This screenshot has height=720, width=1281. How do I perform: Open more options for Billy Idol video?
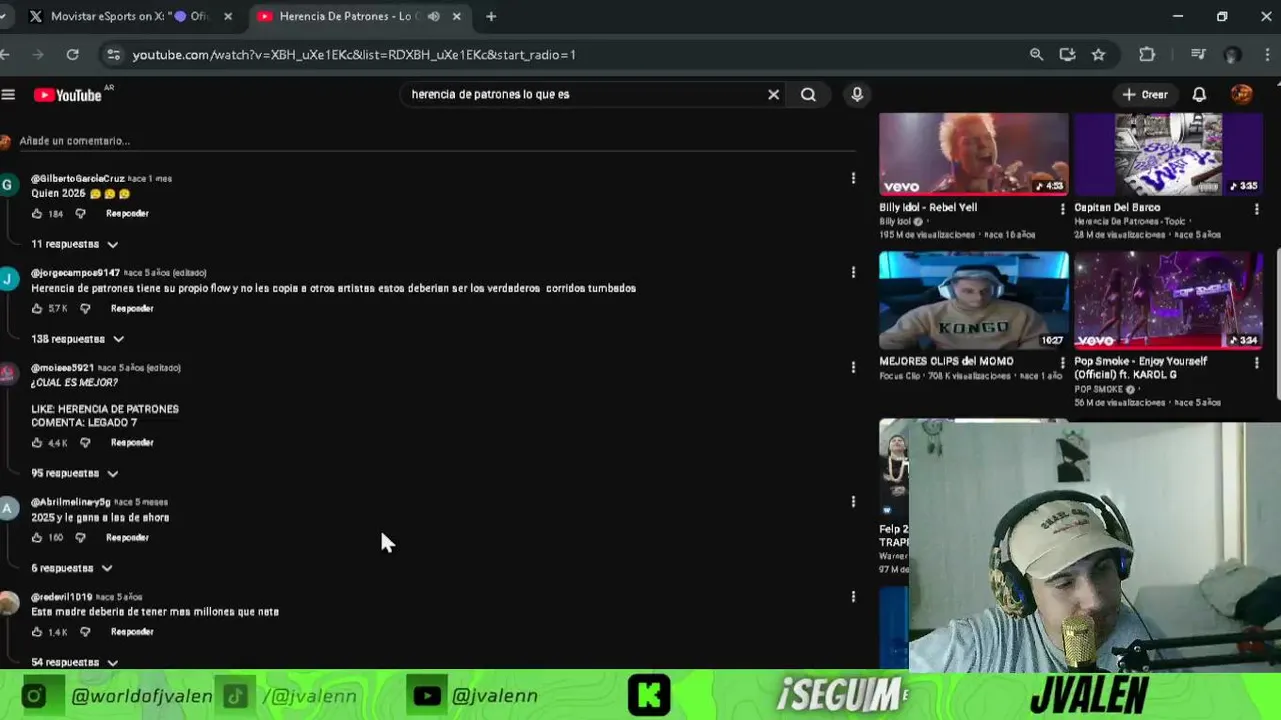1062,209
